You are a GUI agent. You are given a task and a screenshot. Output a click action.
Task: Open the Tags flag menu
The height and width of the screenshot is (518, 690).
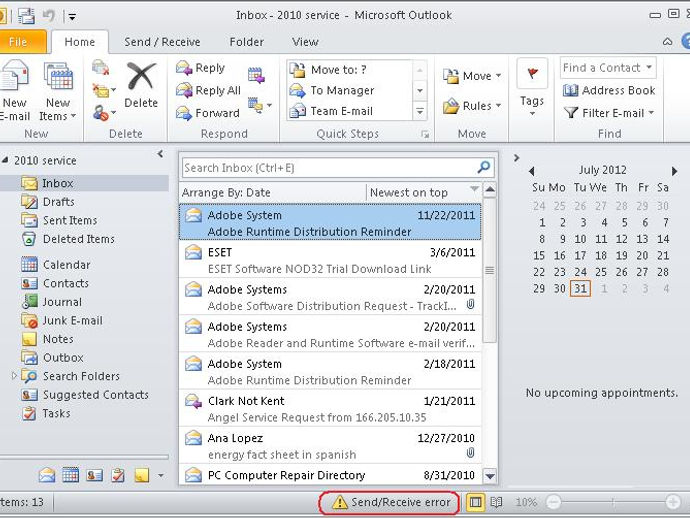click(532, 88)
